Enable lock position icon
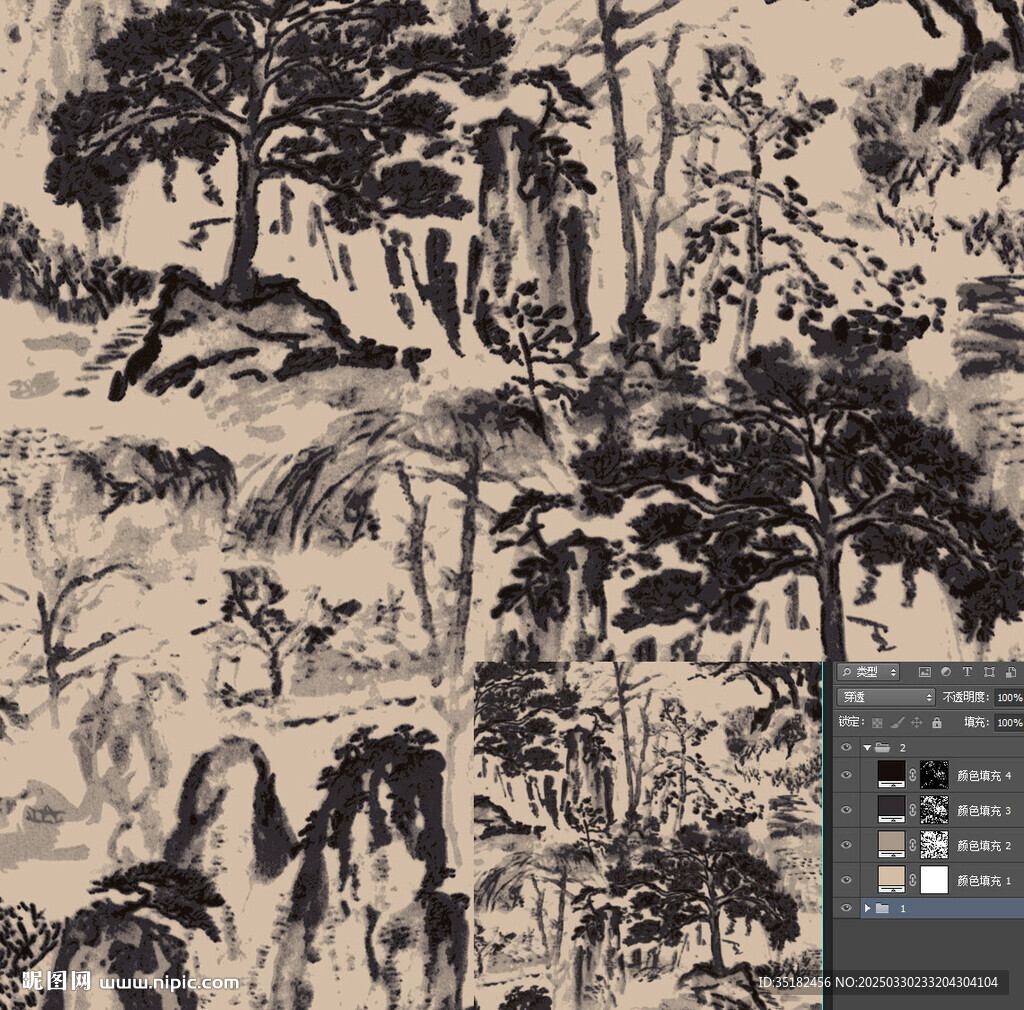This screenshot has width=1024, height=1010. (916, 722)
